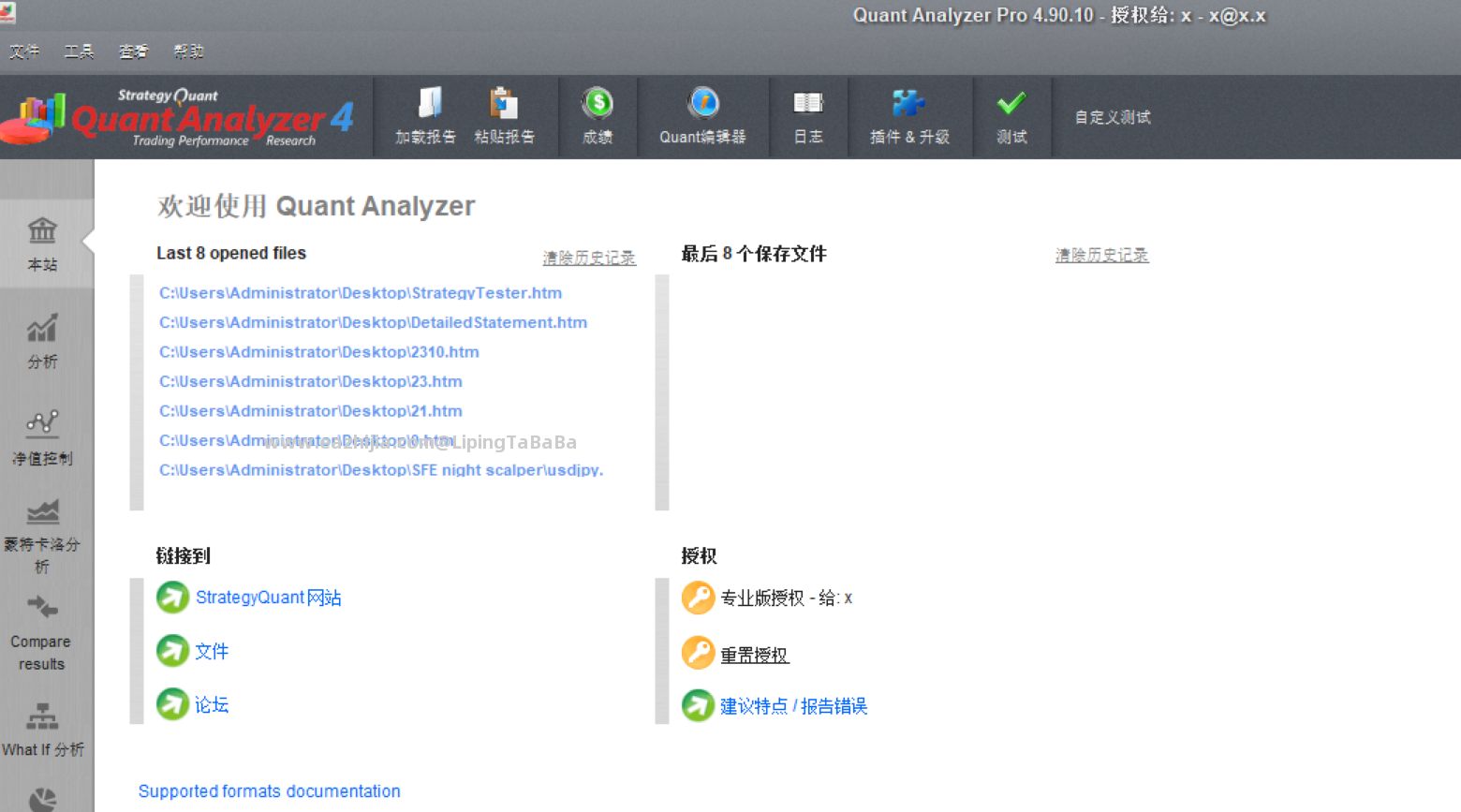Click green arrow icon beside 建议特点 / 报告错误
The height and width of the screenshot is (812, 1461).
[698, 705]
